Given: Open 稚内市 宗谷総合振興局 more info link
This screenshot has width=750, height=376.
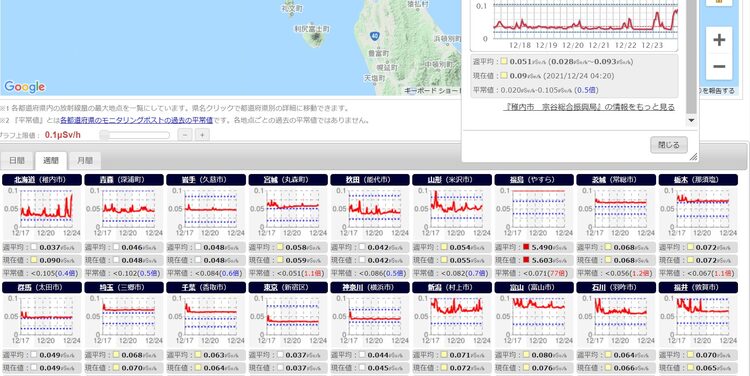Looking at the screenshot, I should tap(589, 107).
